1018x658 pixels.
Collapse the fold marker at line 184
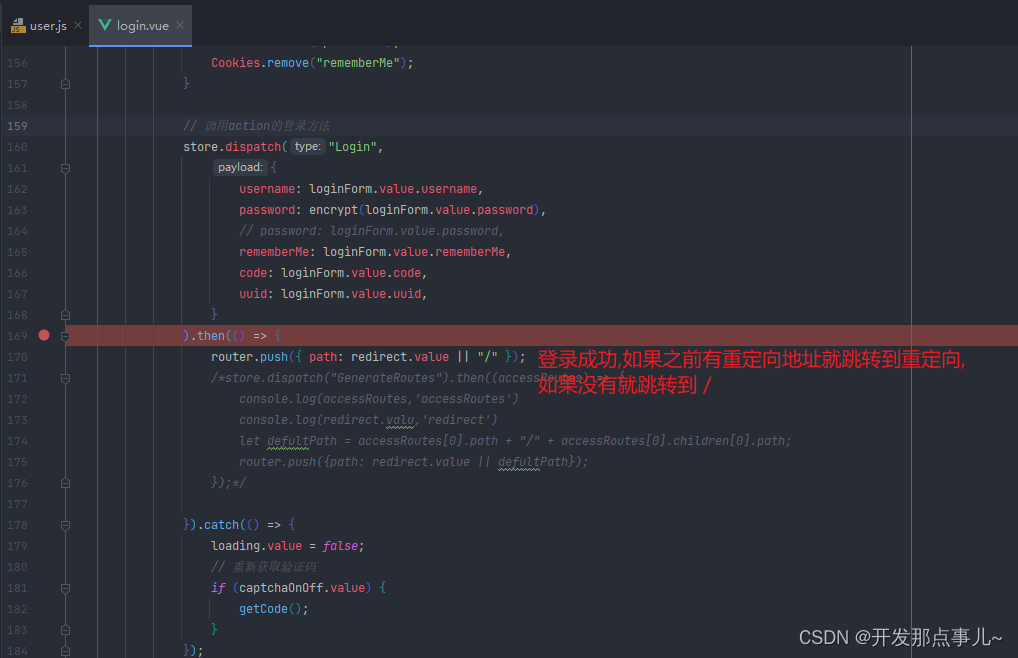(x=66, y=651)
